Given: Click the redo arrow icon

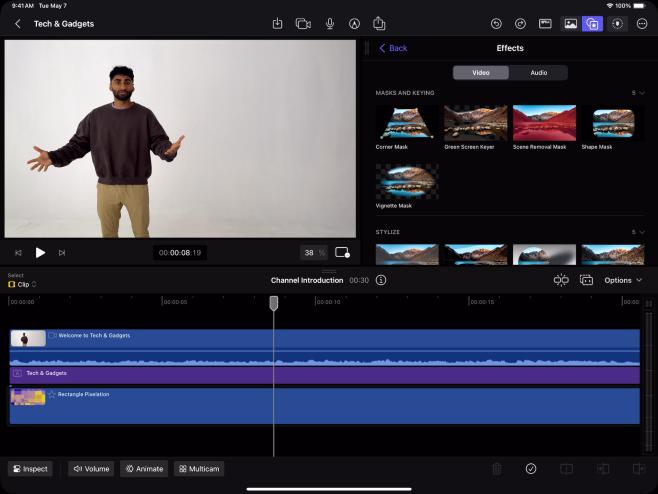Looking at the screenshot, I should point(520,23).
